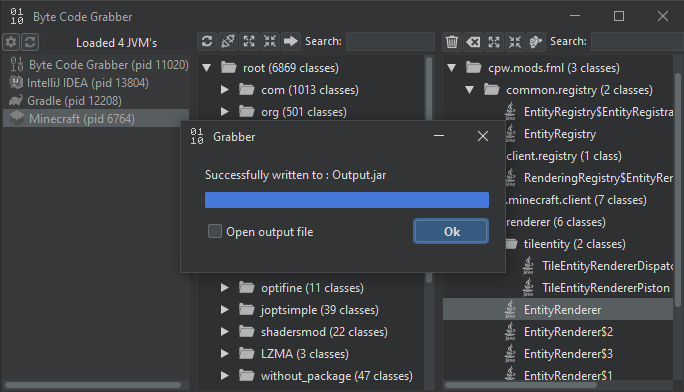The image size is (684, 392).
Task: Select .minecraft.client (7 classes) folder
Action: tap(576, 200)
